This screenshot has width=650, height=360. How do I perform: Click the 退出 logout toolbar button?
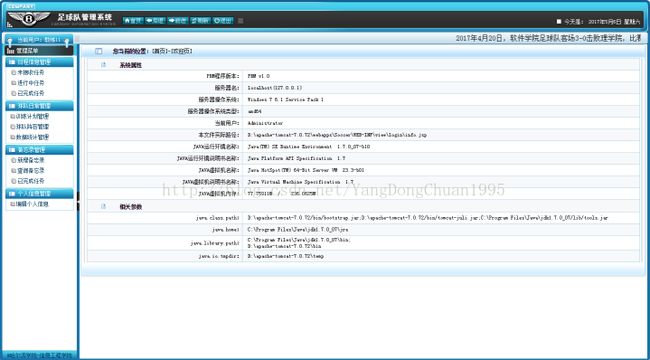[223, 20]
